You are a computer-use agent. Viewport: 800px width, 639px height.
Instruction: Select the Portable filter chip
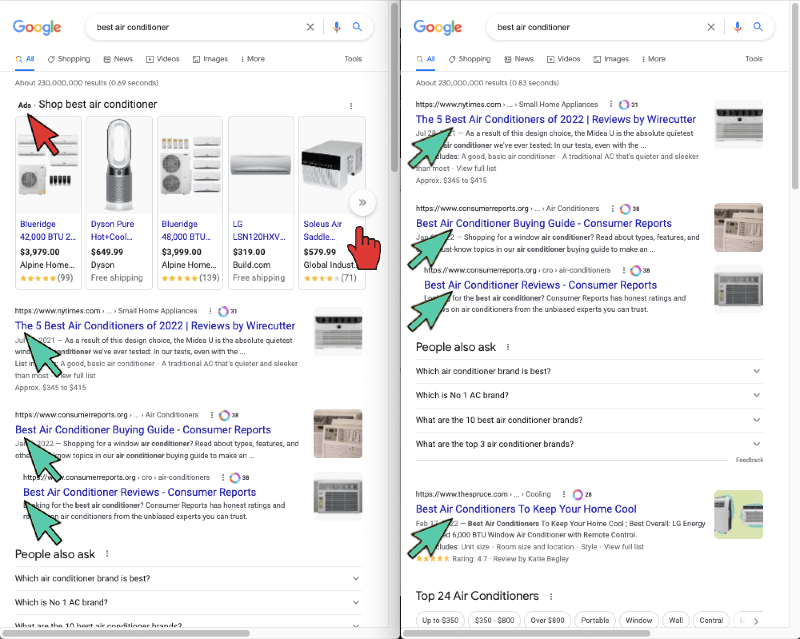(595, 620)
